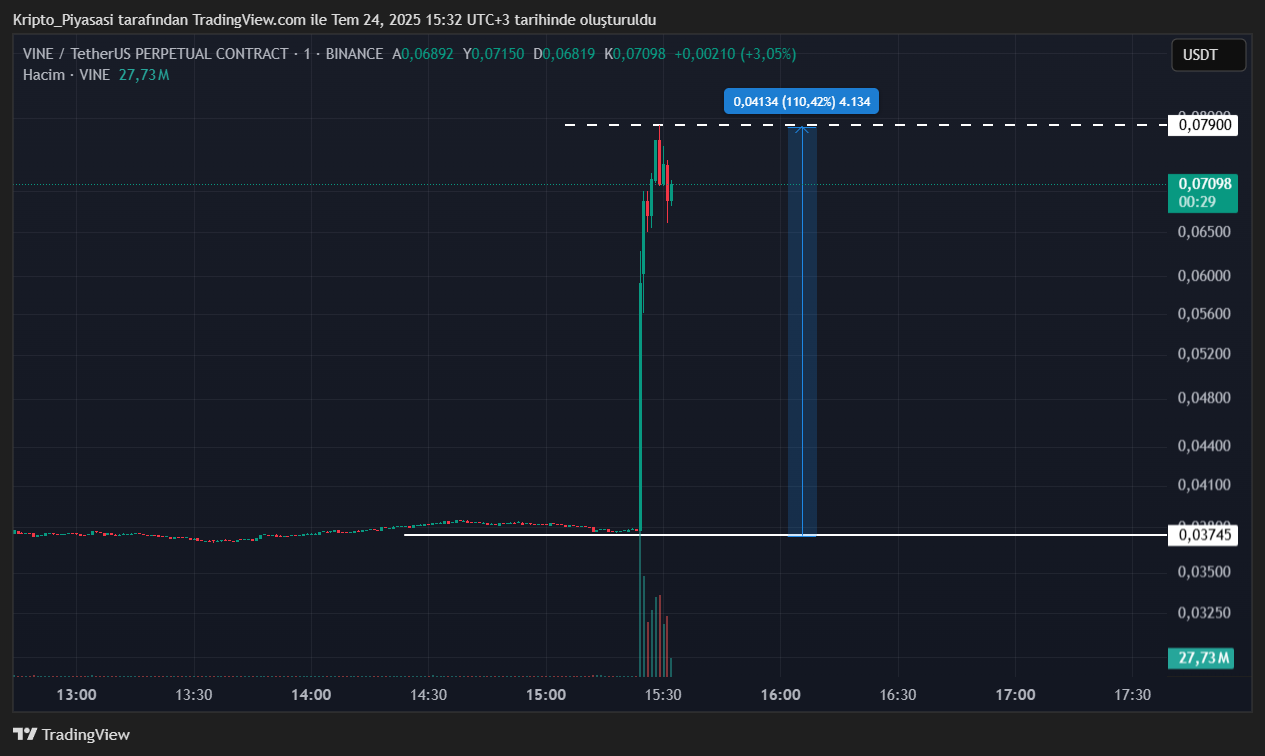Click the 27,73M volume value label

click(x=1203, y=658)
